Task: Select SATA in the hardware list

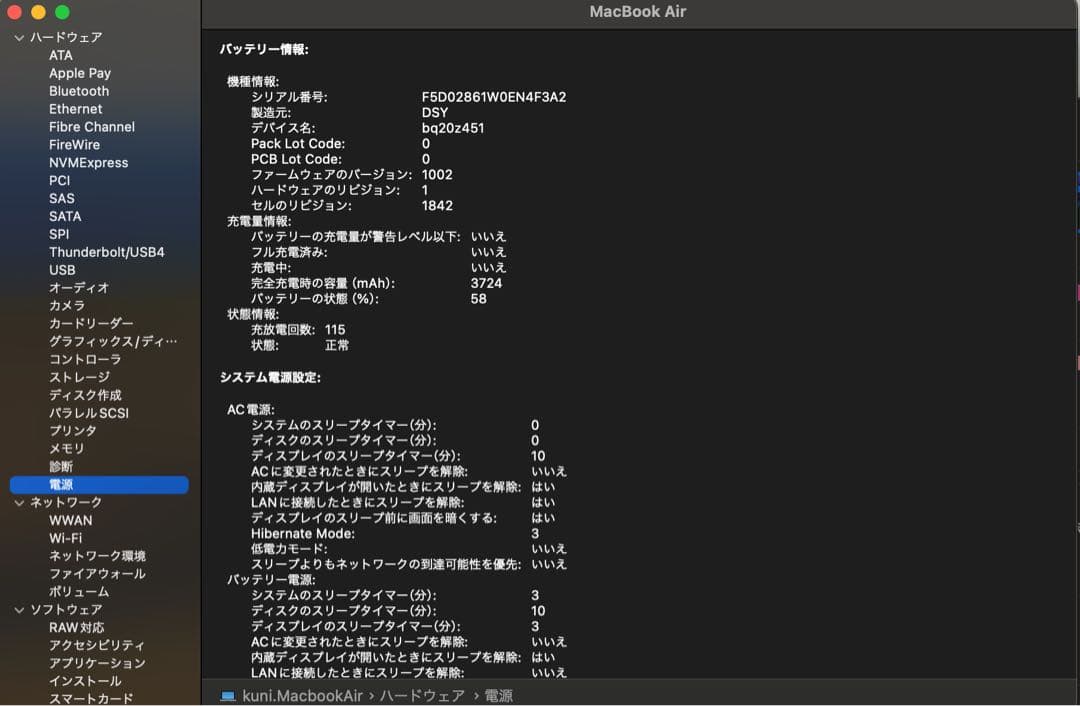Action: point(65,216)
